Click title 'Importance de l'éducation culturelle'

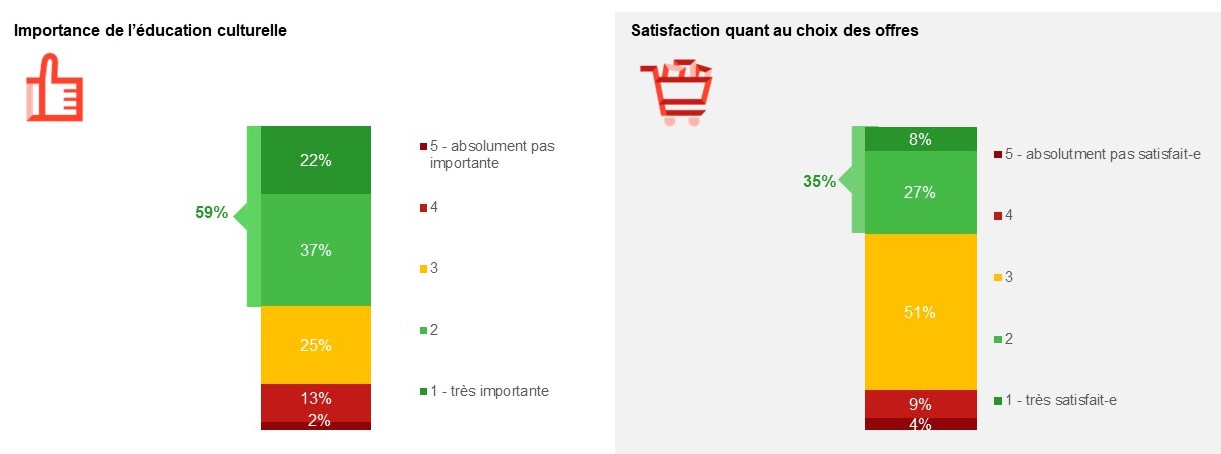pos(150,31)
